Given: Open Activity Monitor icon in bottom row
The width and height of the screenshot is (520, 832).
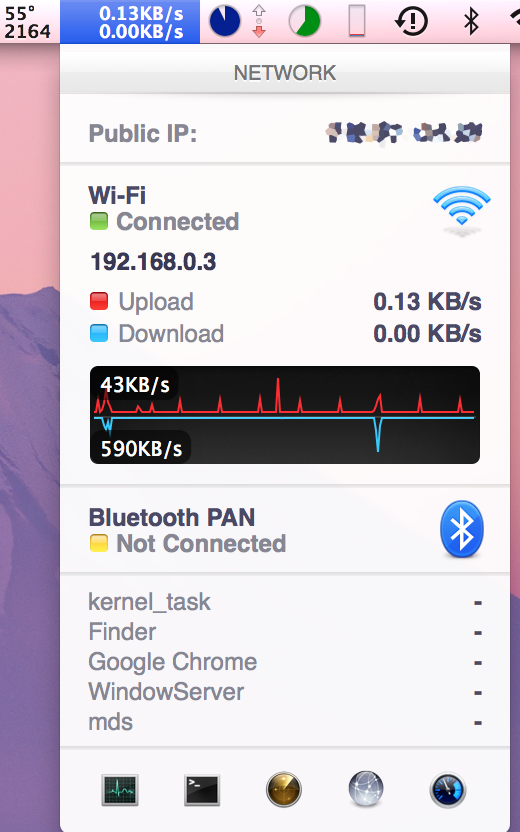Looking at the screenshot, I should [120, 790].
